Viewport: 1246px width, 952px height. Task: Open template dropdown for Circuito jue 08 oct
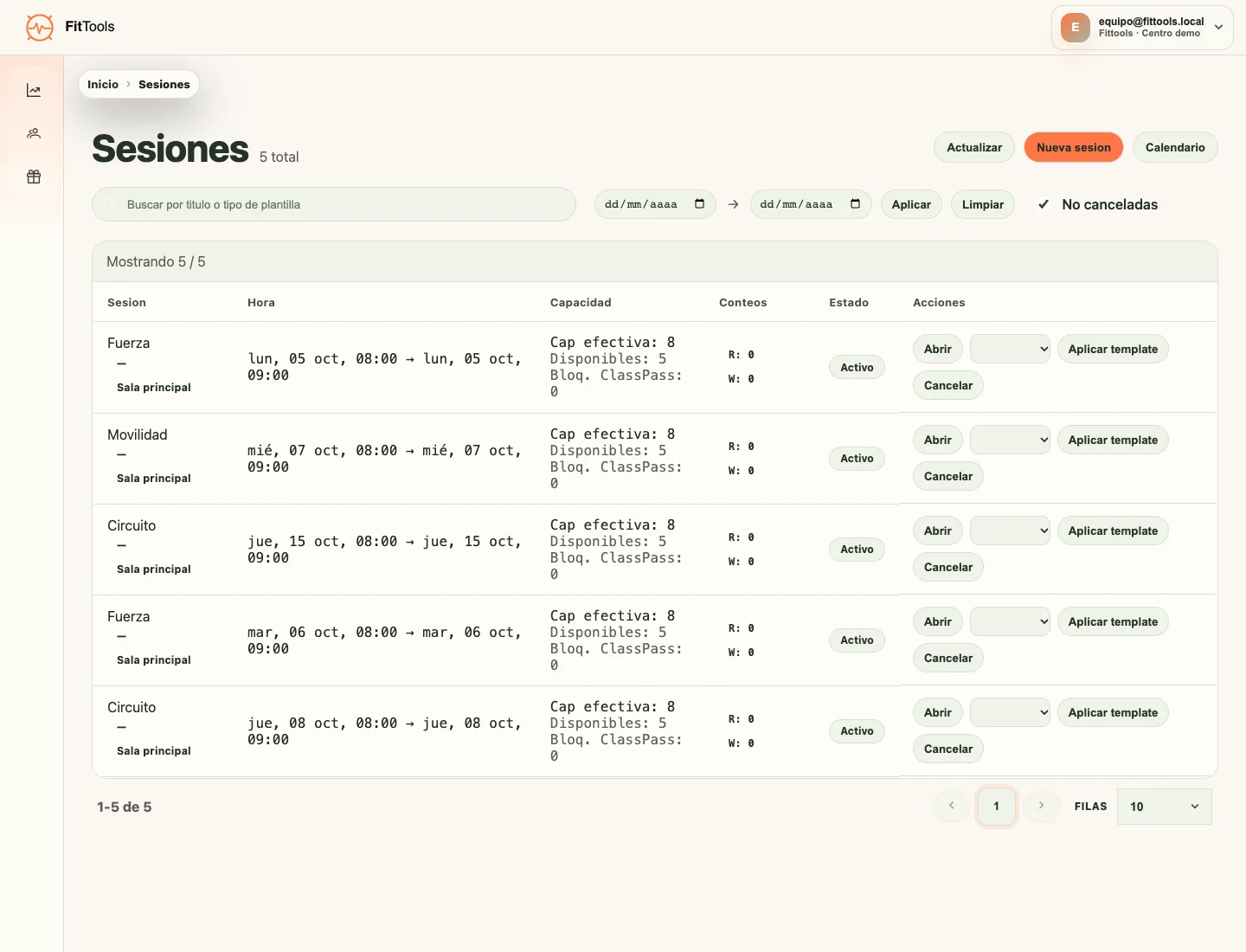(x=1010, y=712)
